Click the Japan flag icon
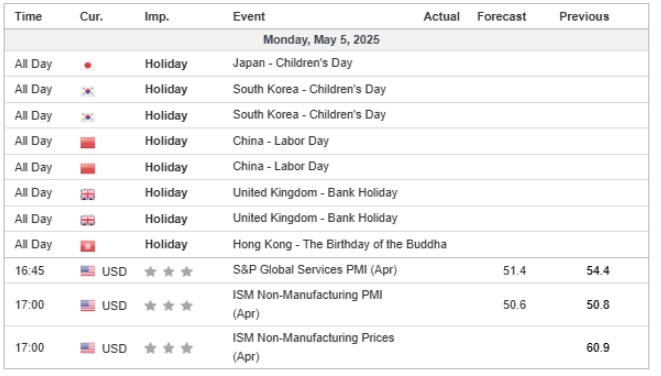 pos(88,65)
